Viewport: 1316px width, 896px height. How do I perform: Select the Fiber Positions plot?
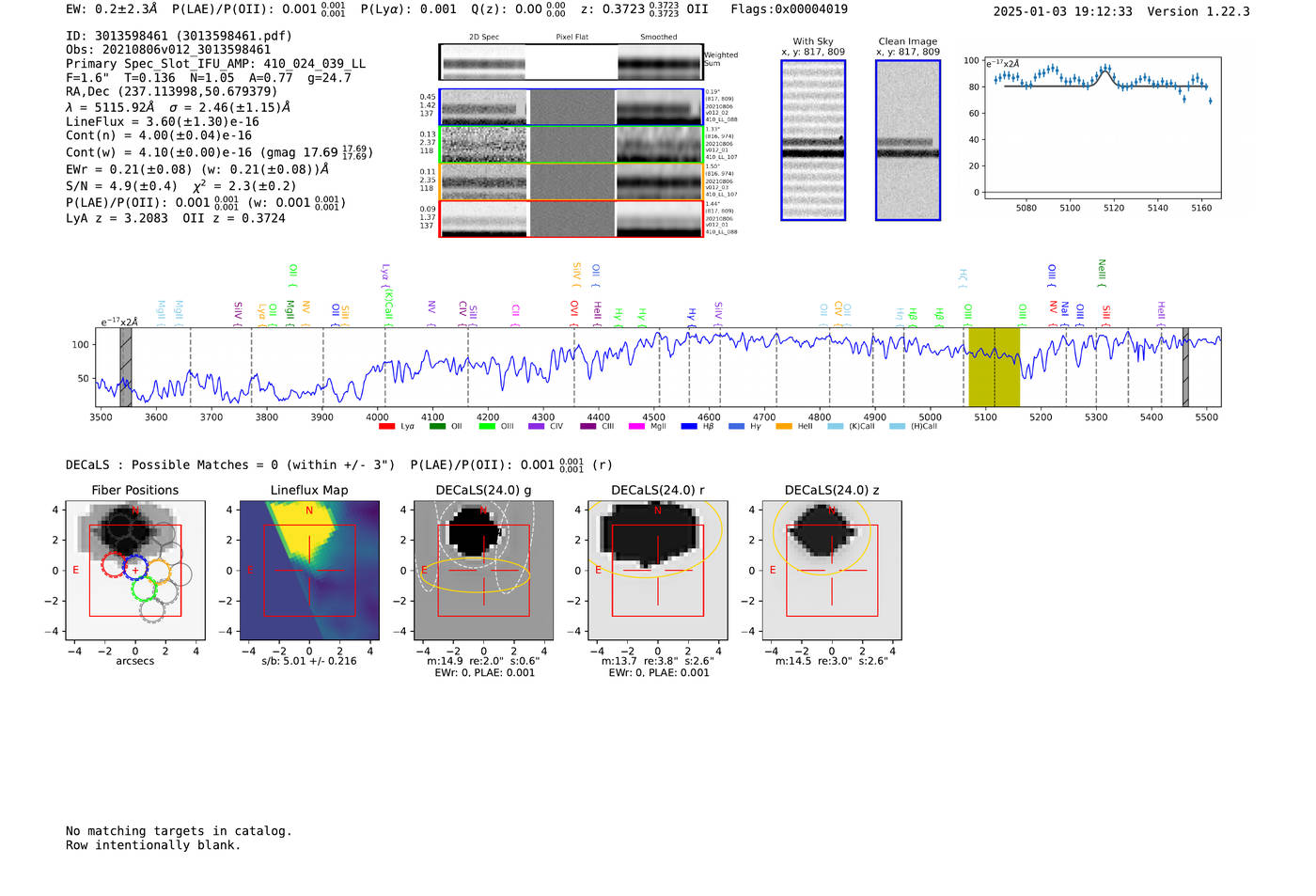click(x=135, y=570)
